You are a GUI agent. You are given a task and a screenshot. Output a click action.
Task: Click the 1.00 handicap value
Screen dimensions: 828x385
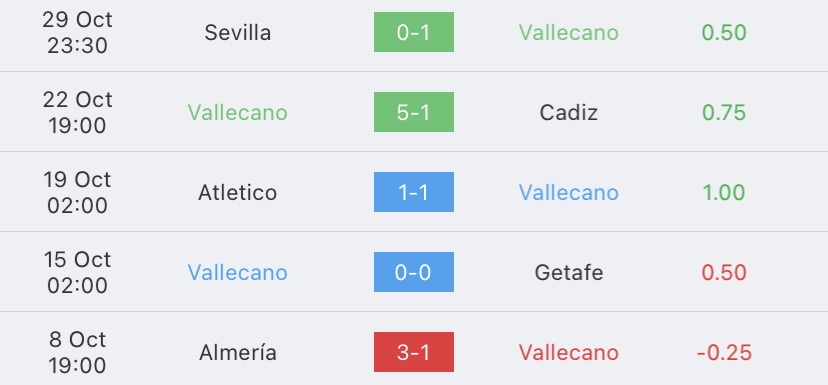(724, 193)
